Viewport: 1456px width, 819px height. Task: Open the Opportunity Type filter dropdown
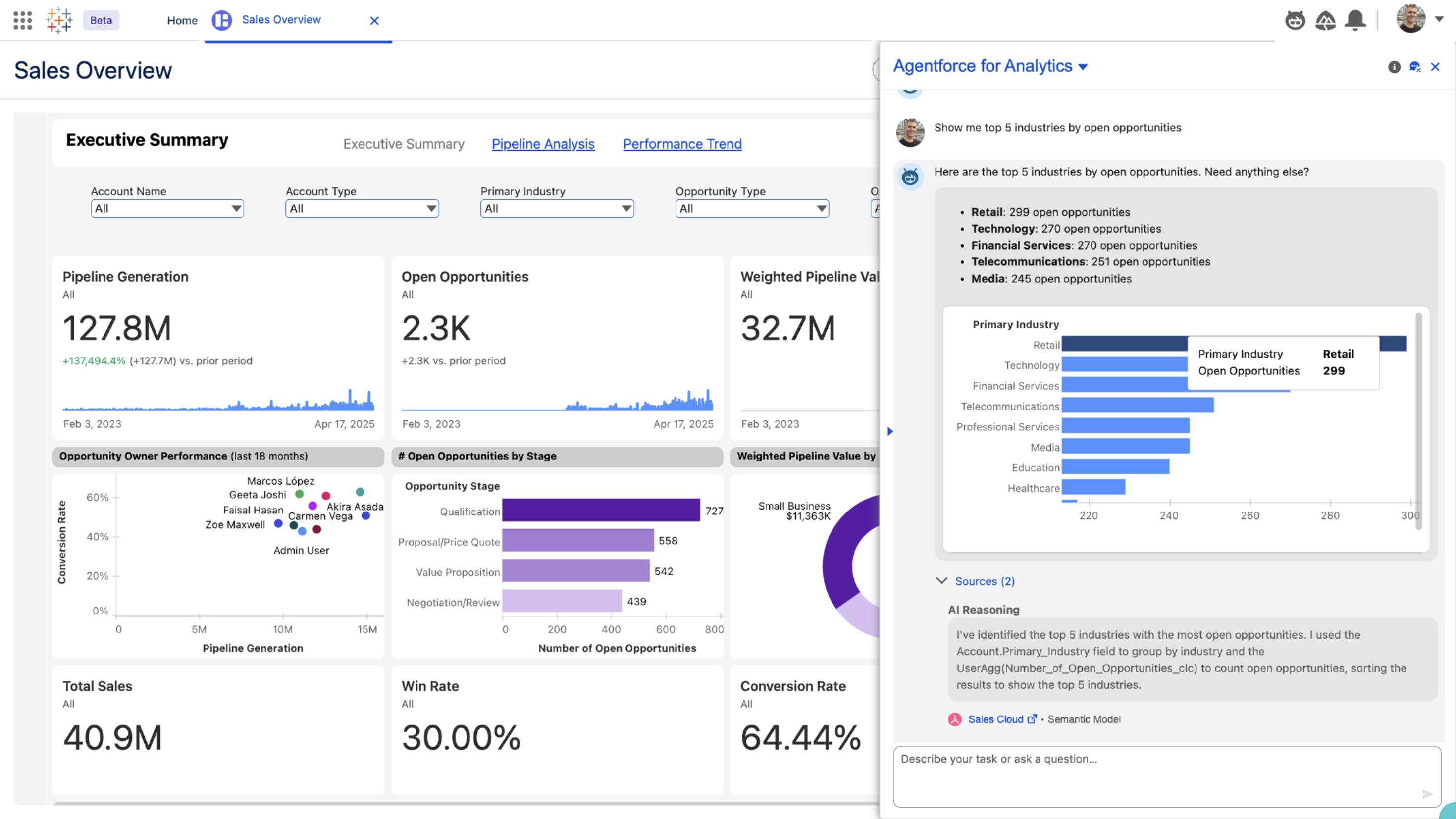[752, 208]
